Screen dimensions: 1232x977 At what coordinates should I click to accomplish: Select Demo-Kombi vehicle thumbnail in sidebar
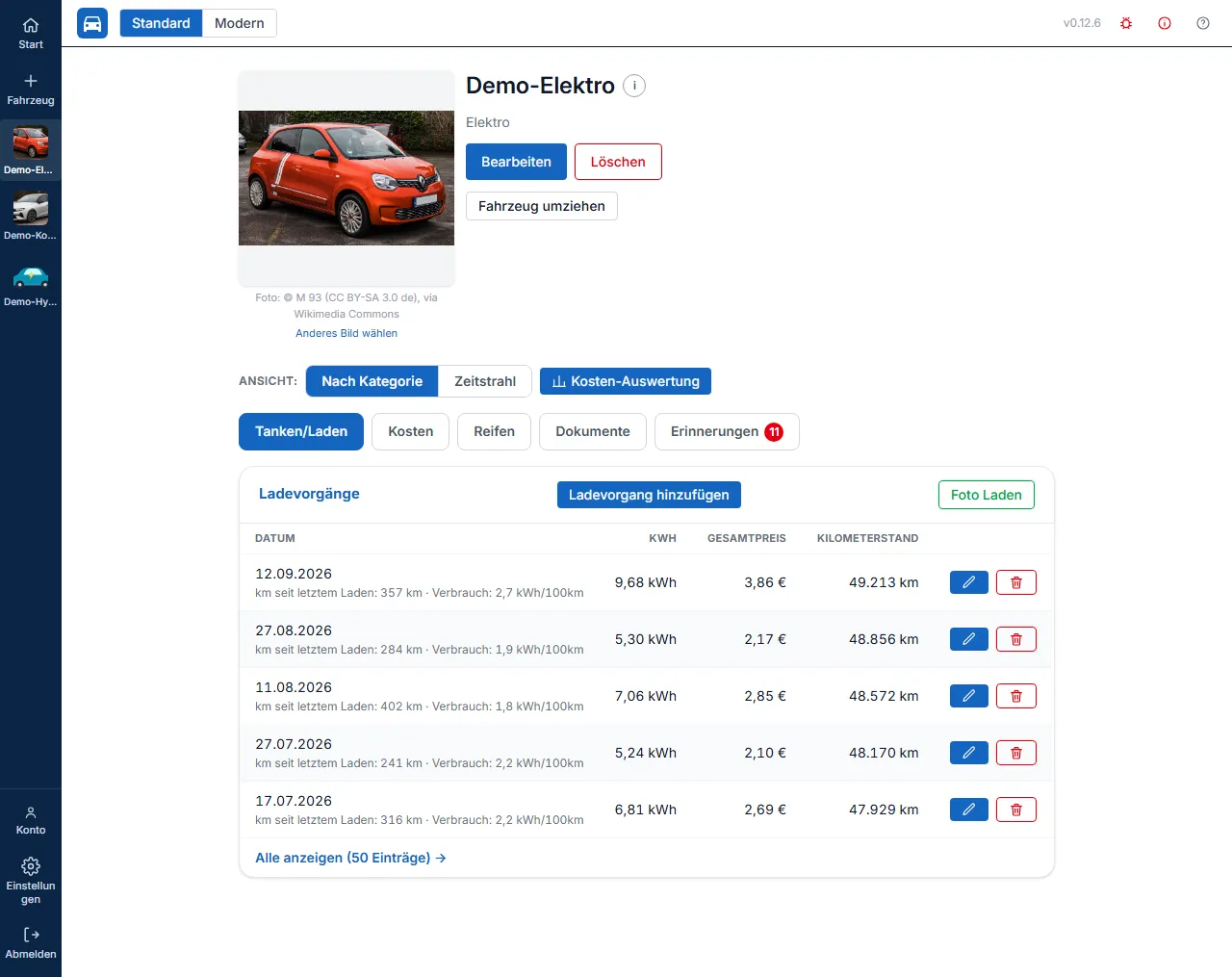coord(31,216)
